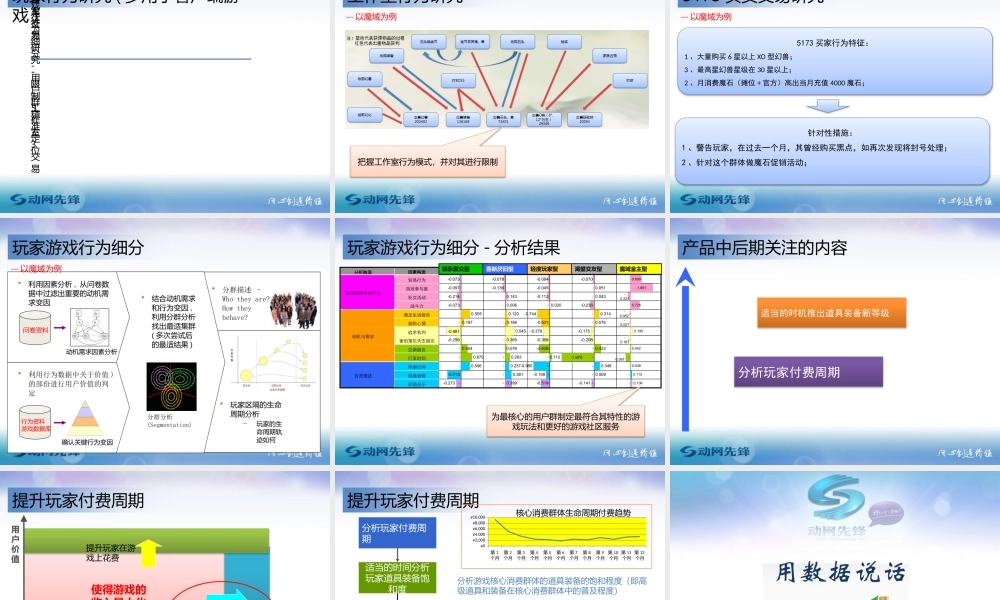The image size is (1000, 600).
Task: Click the text about 分析游戏核心消费群体的道具装备
Action: (552, 586)
